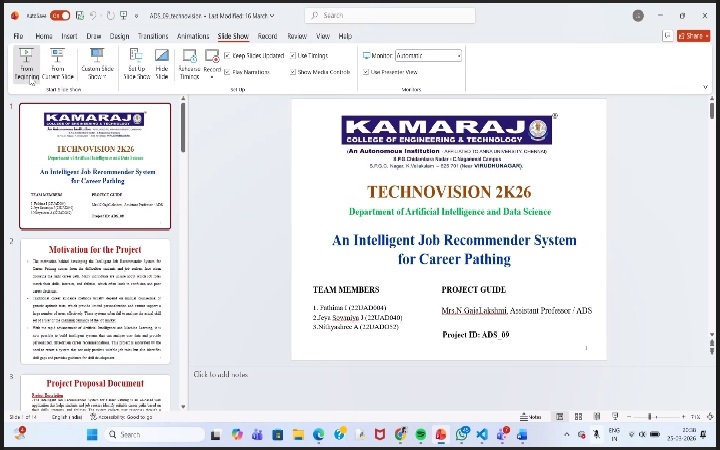Screen dimensions: 720x450
Task: Switch to the Home tab
Action: 44,36
